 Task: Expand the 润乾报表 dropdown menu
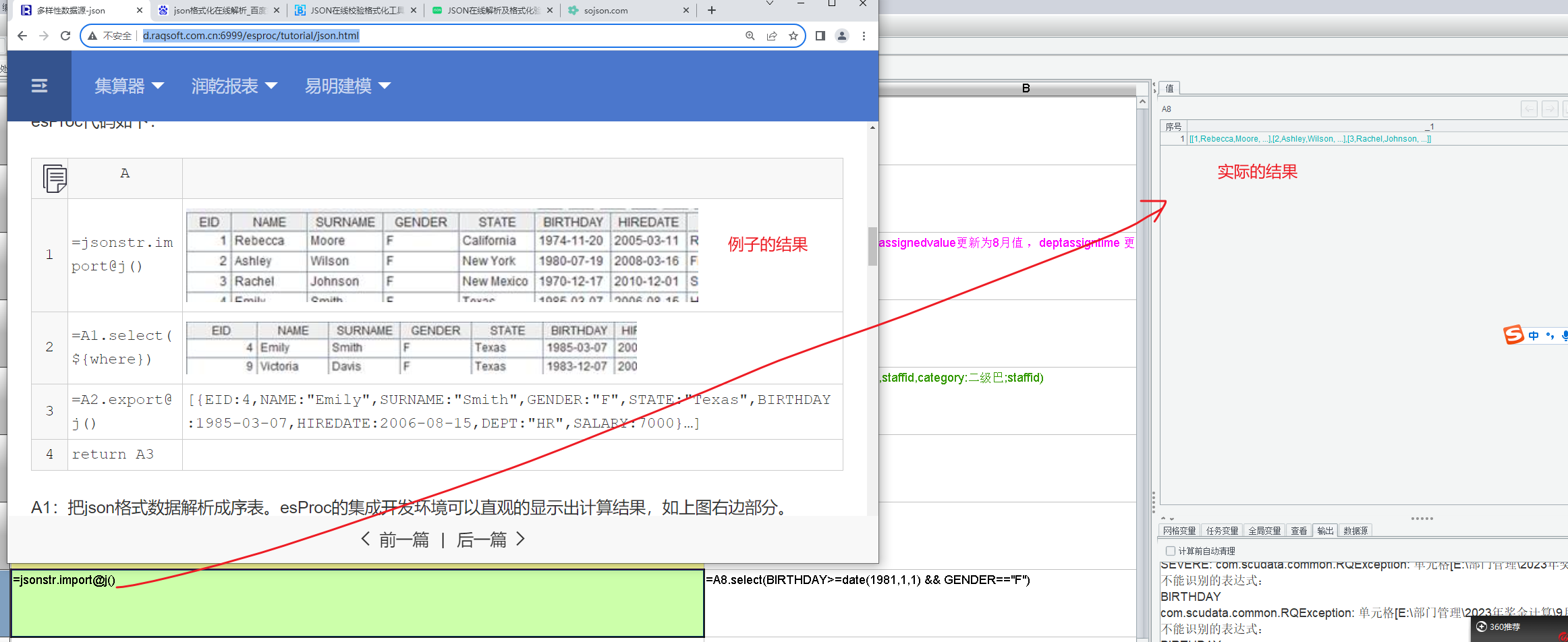click(x=234, y=86)
